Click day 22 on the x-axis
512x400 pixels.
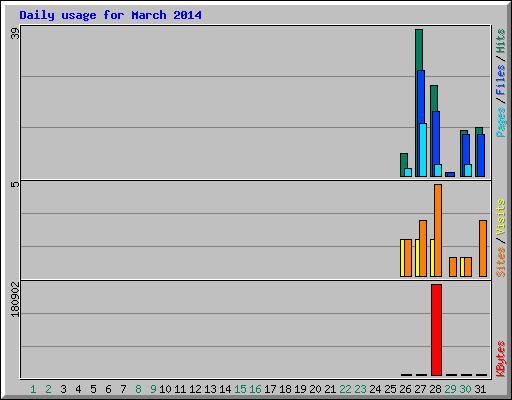tap(345, 389)
